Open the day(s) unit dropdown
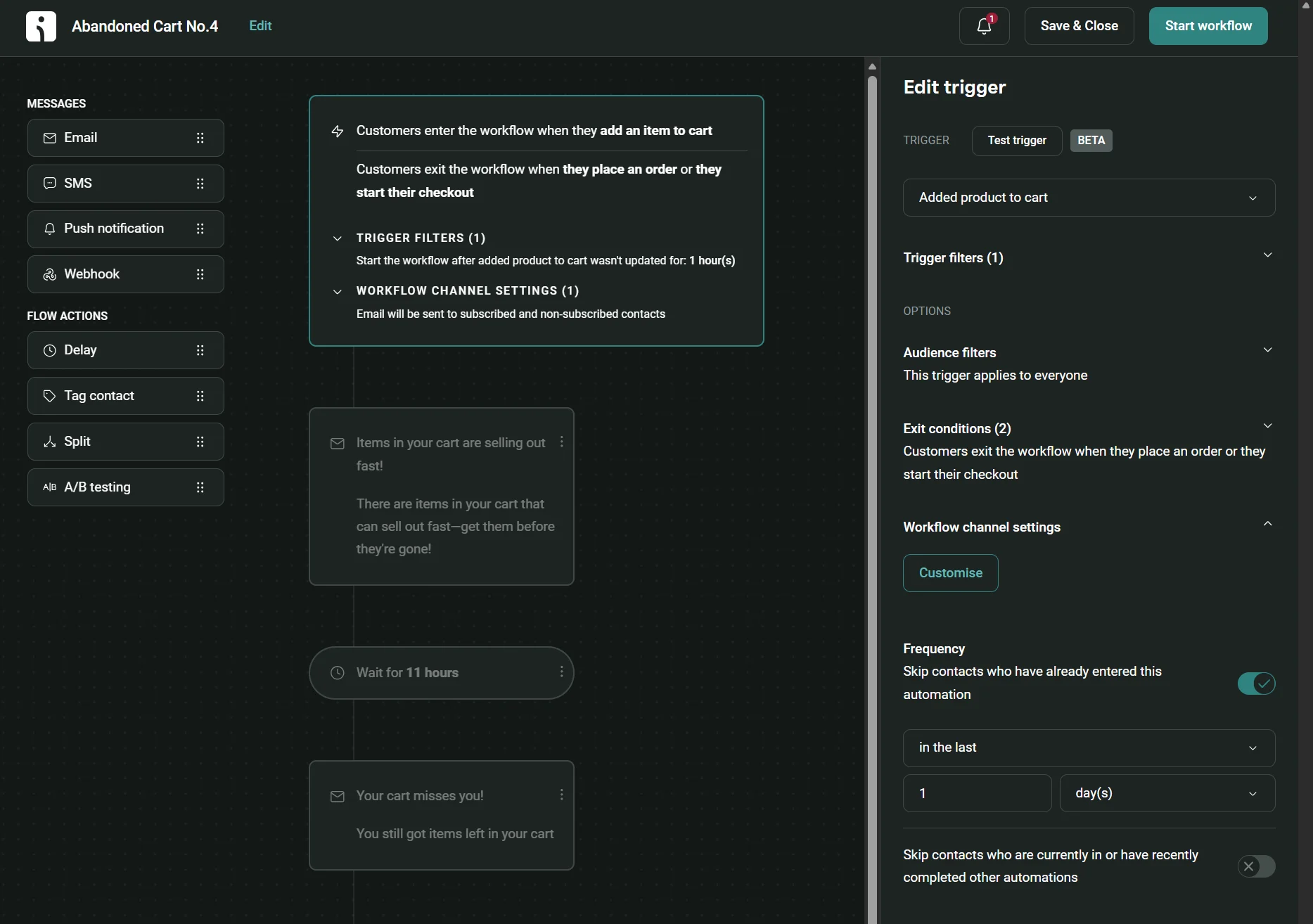Viewport: 1313px width, 924px height. [x=1167, y=793]
